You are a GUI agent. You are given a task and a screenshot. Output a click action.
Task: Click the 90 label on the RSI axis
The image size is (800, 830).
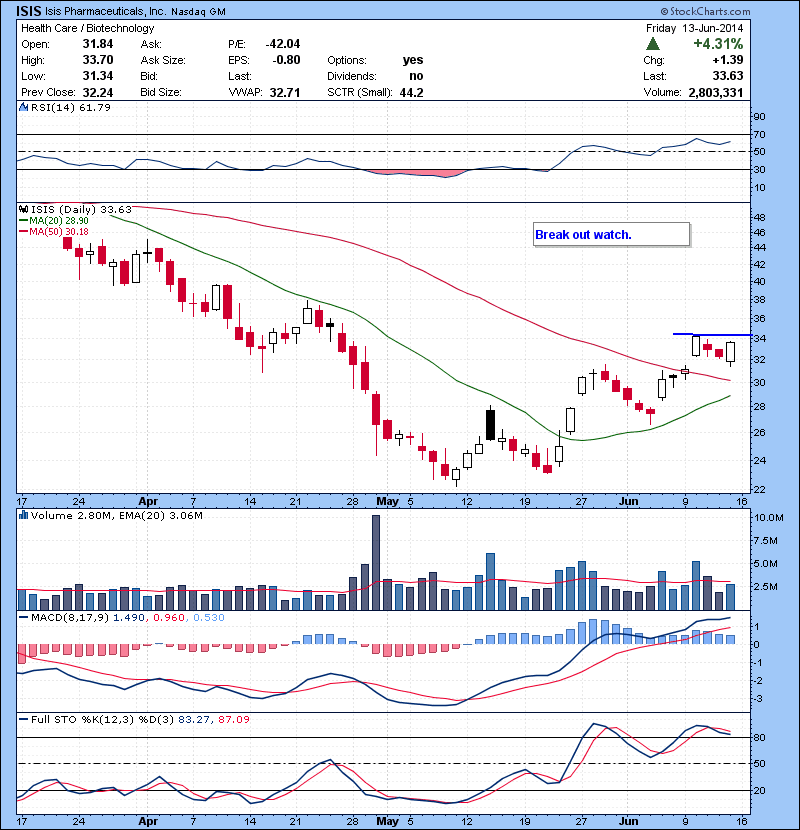tap(759, 116)
